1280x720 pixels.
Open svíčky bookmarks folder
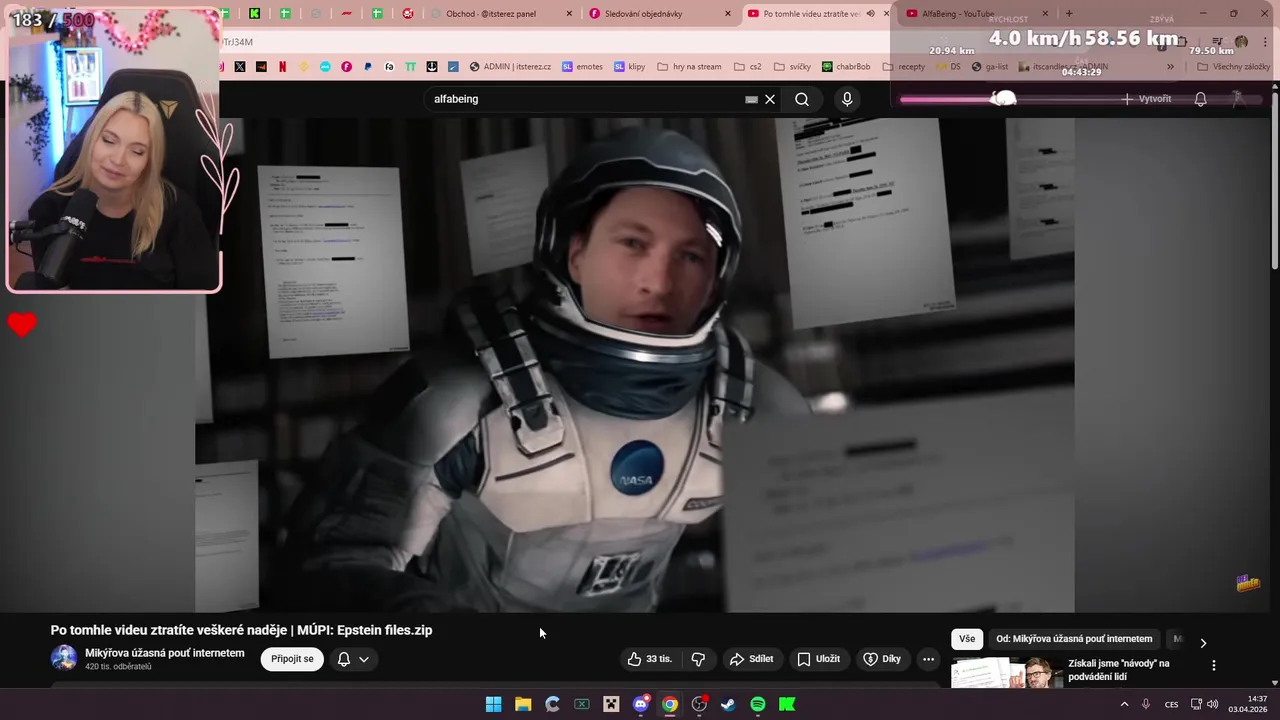click(x=792, y=67)
